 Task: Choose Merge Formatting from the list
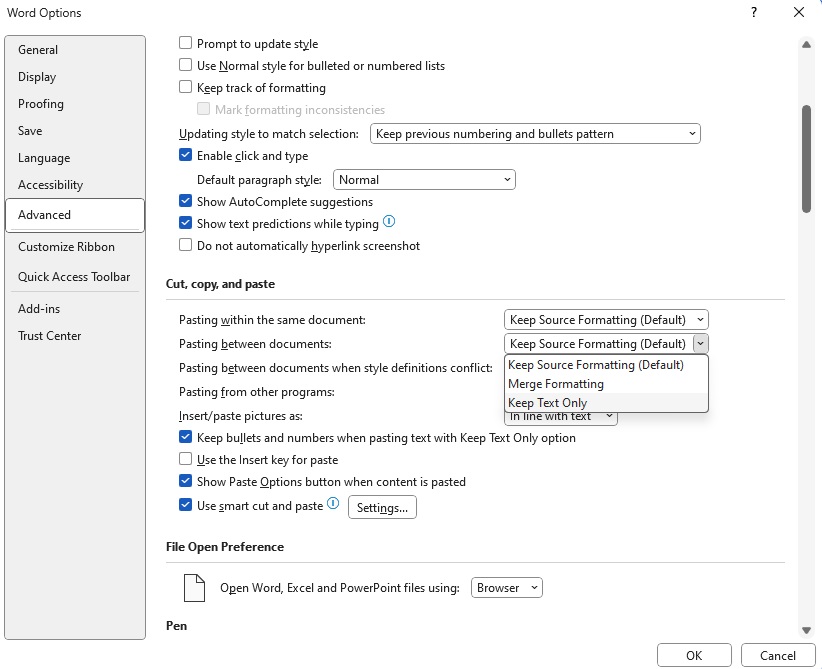coord(606,384)
